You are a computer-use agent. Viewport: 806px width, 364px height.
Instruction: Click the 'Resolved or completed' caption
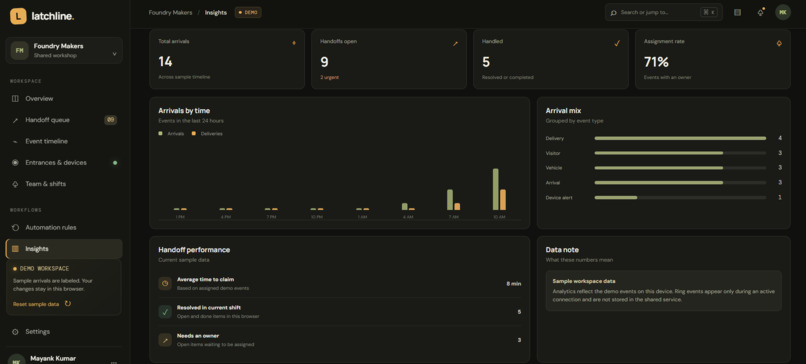(508, 78)
